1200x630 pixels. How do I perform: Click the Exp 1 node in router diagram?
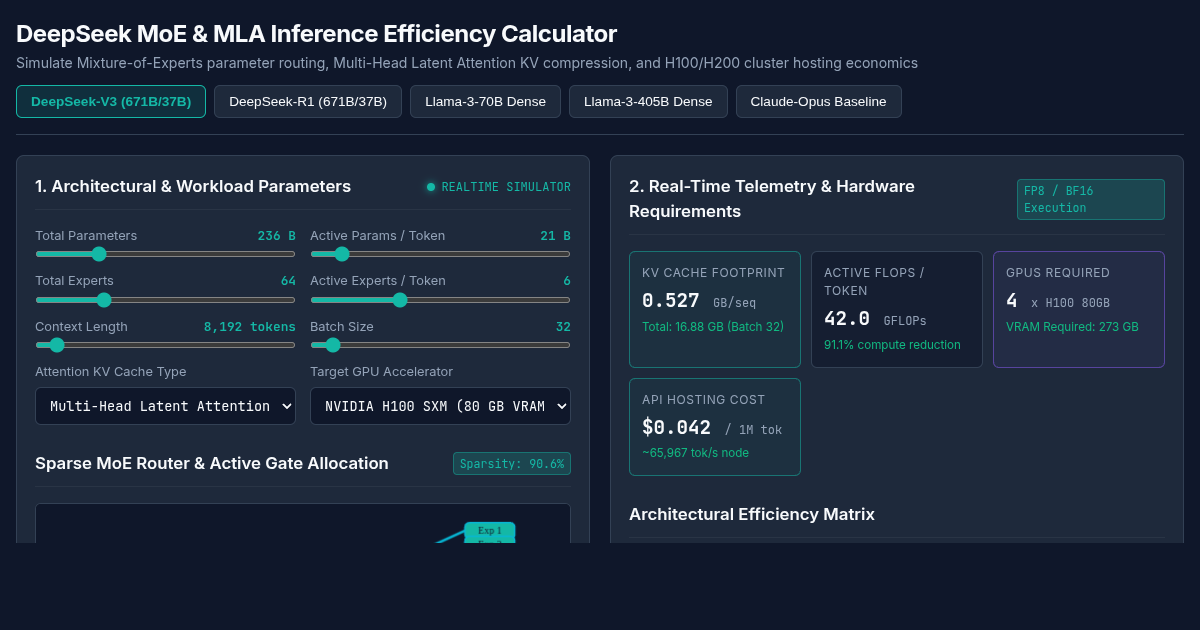[490, 531]
